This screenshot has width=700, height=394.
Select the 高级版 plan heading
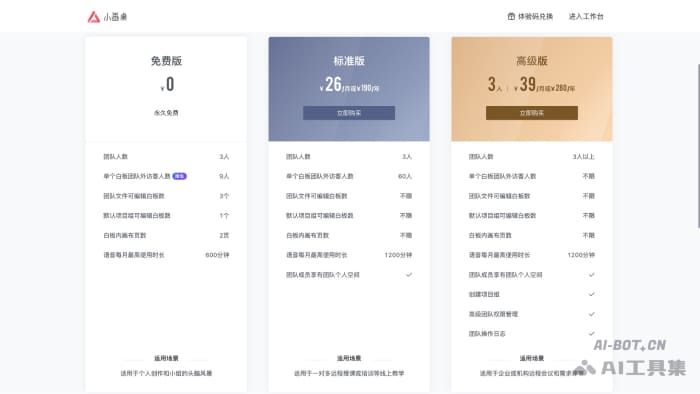532,61
